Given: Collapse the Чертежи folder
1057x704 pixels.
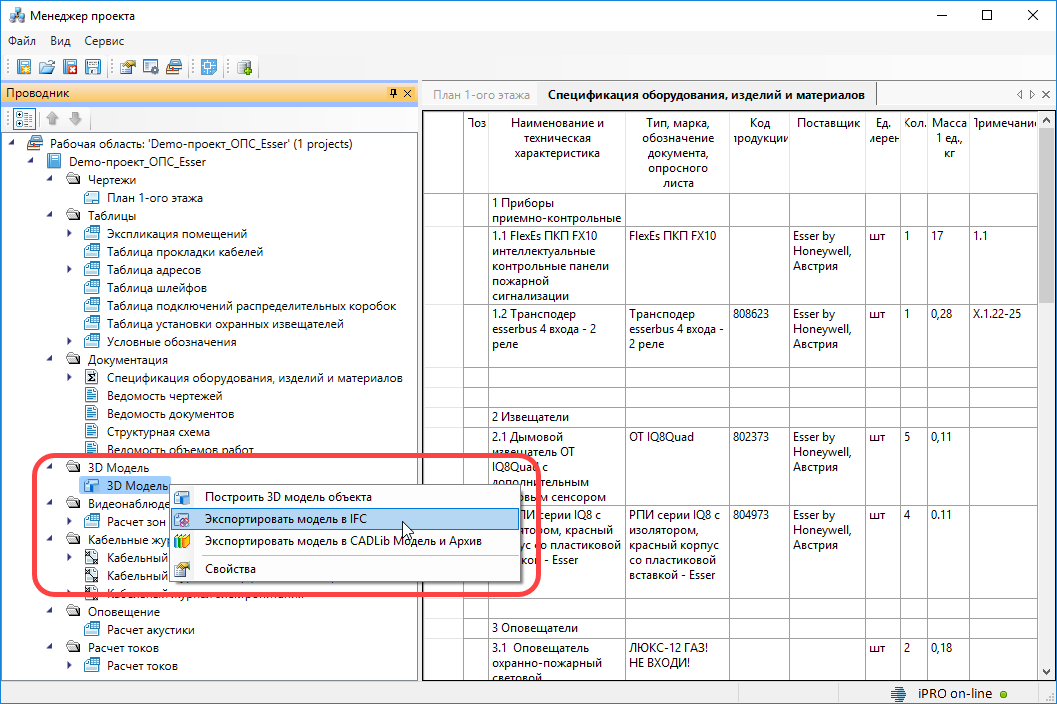Looking at the screenshot, I should coord(50,179).
